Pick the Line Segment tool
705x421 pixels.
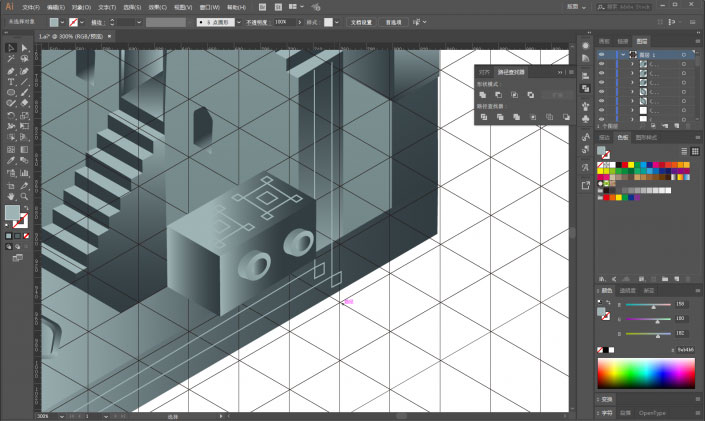(24, 82)
